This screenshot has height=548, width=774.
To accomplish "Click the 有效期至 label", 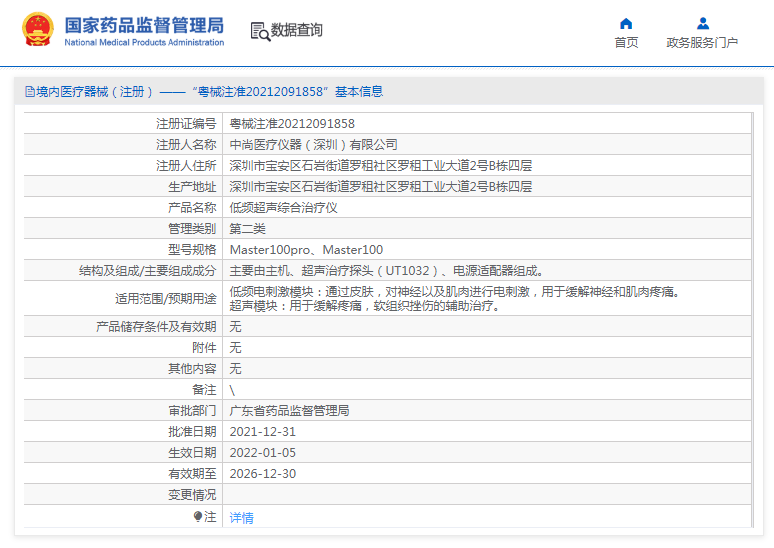I will coord(192,474).
